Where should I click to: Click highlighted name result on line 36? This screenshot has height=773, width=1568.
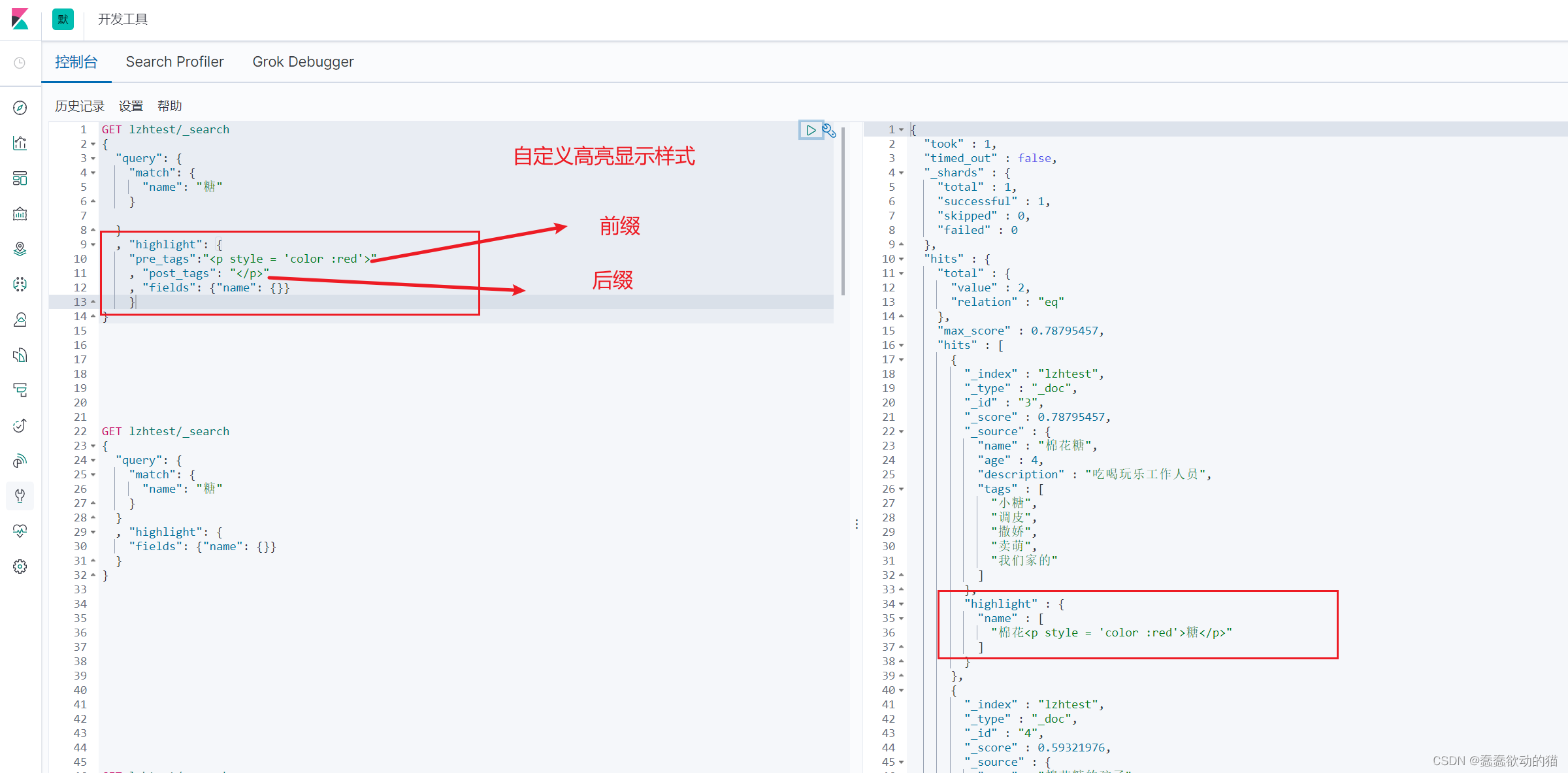coord(1111,633)
